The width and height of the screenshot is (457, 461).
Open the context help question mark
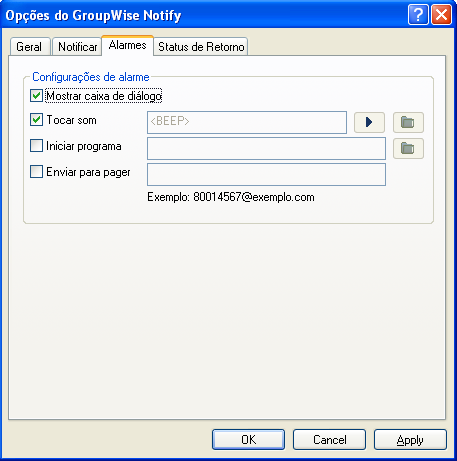(x=418, y=15)
